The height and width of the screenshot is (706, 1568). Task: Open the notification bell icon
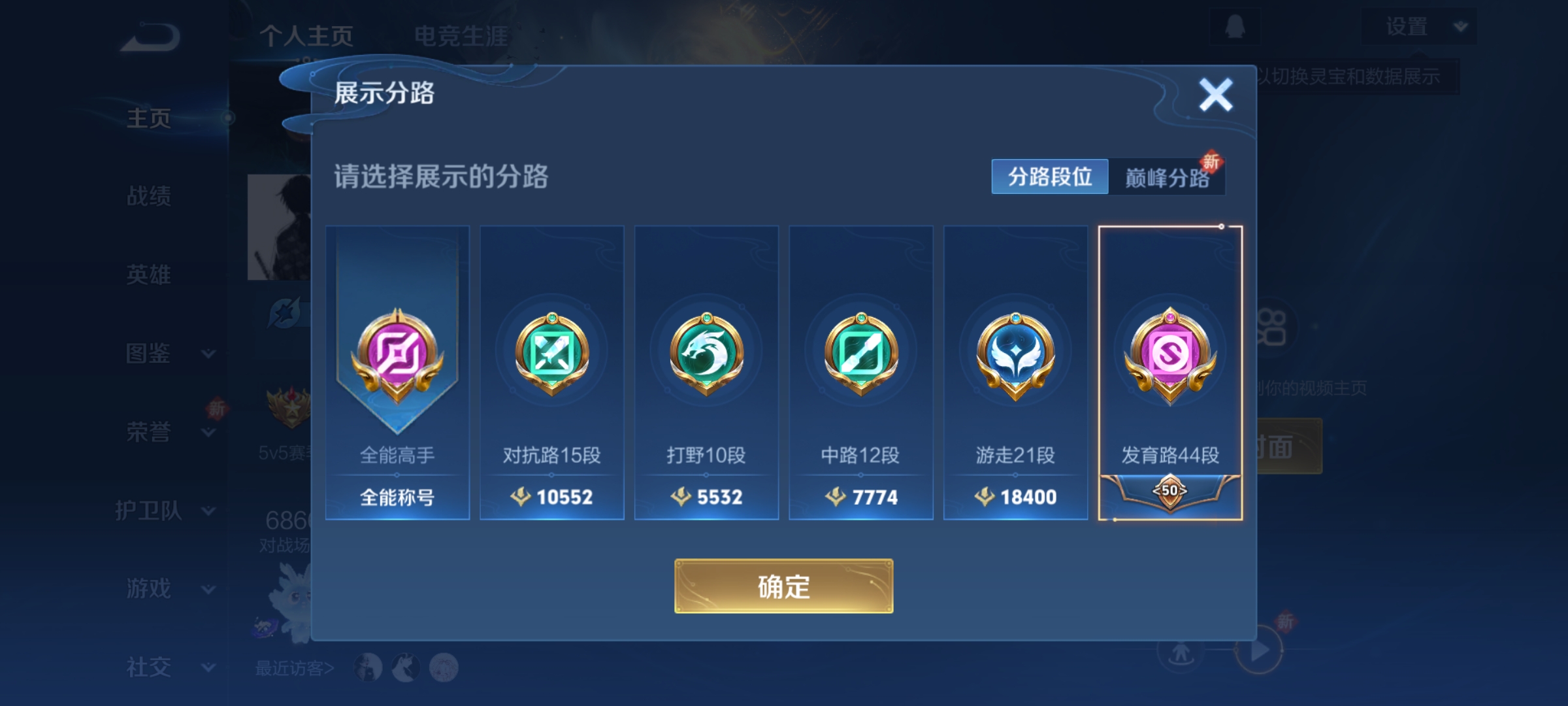(1234, 27)
